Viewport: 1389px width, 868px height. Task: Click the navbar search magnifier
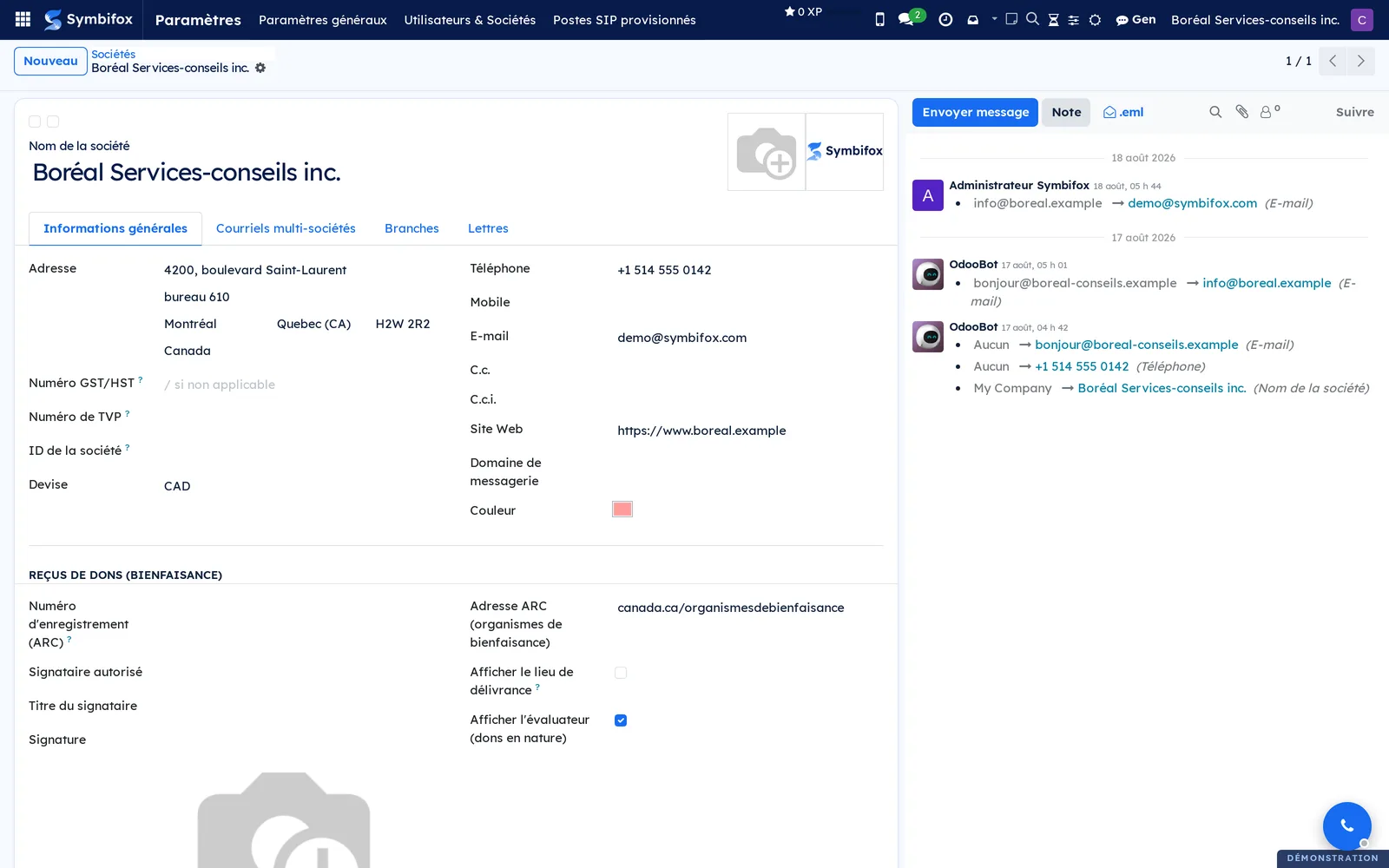point(1032,18)
